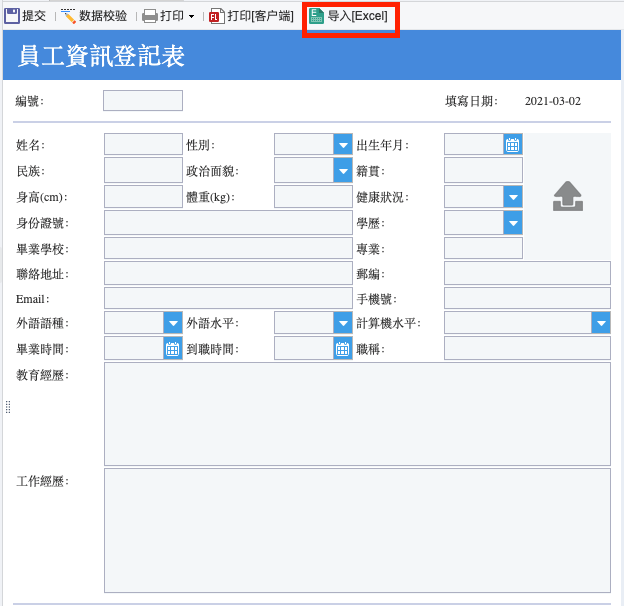Image resolution: width=624 pixels, height=606 pixels.
Task: Click the 職稱 input field
Action: tap(527, 349)
